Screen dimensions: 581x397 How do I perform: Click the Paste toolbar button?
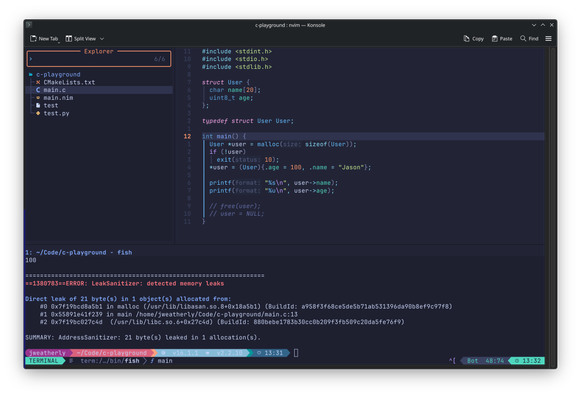tap(502, 39)
